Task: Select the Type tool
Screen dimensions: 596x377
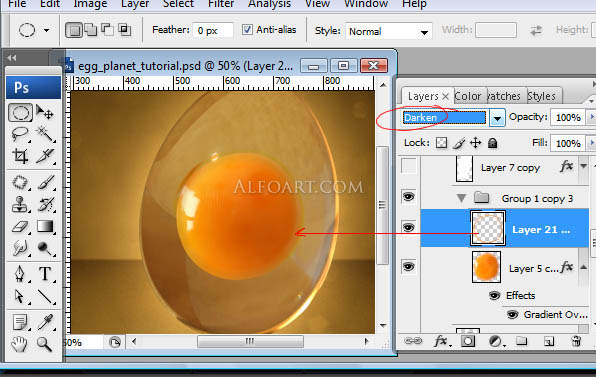Action: pyautogui.click(x=45, y=274)
